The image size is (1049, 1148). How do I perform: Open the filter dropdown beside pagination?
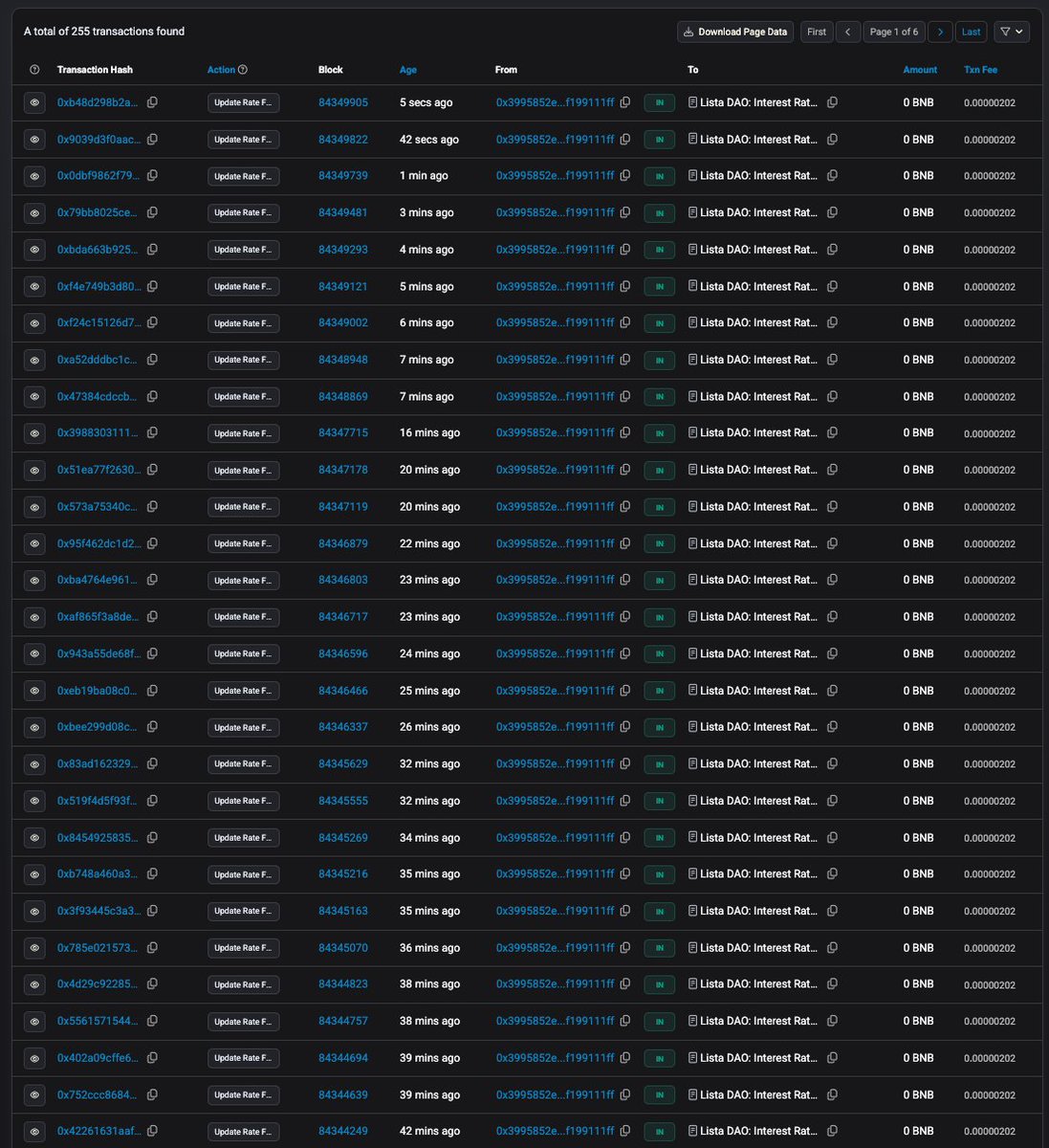[1012, 32]
